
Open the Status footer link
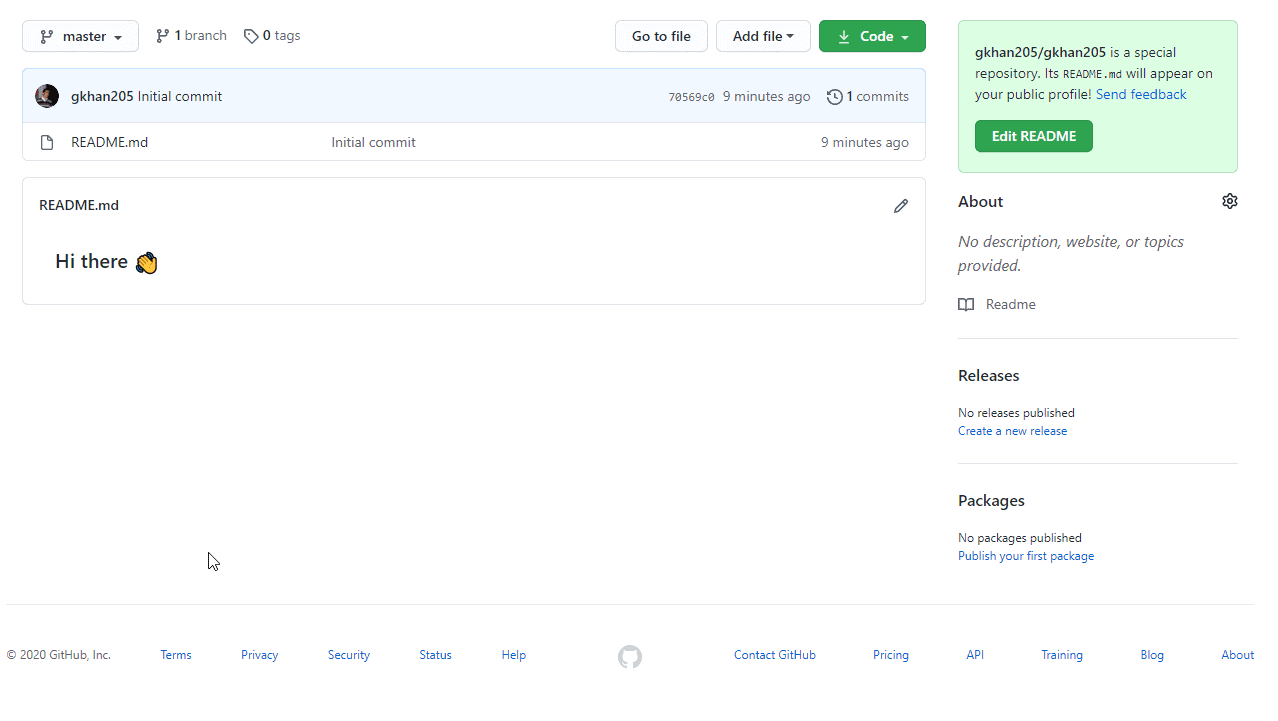[435, 655]
